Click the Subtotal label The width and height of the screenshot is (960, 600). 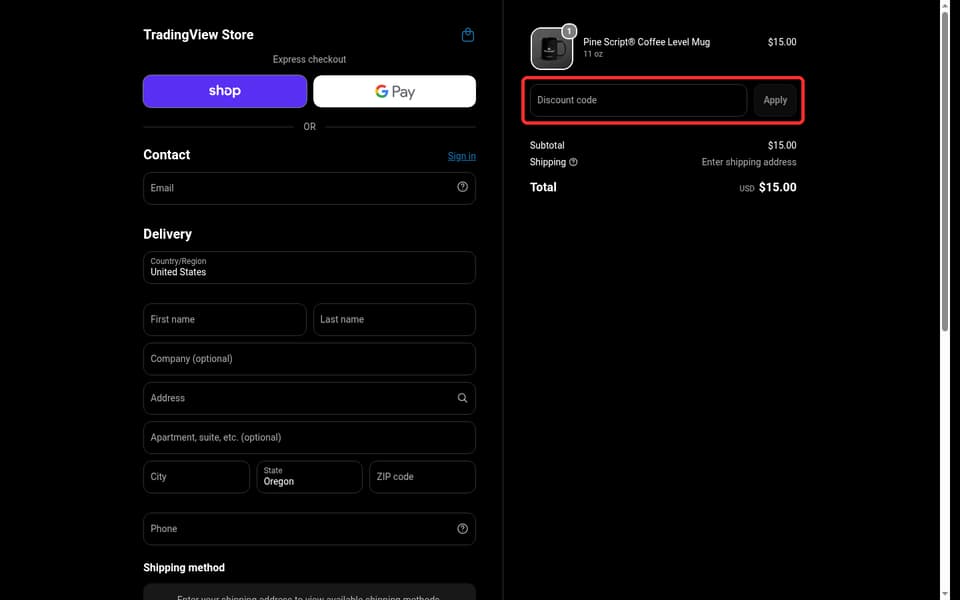coord(547,145)
